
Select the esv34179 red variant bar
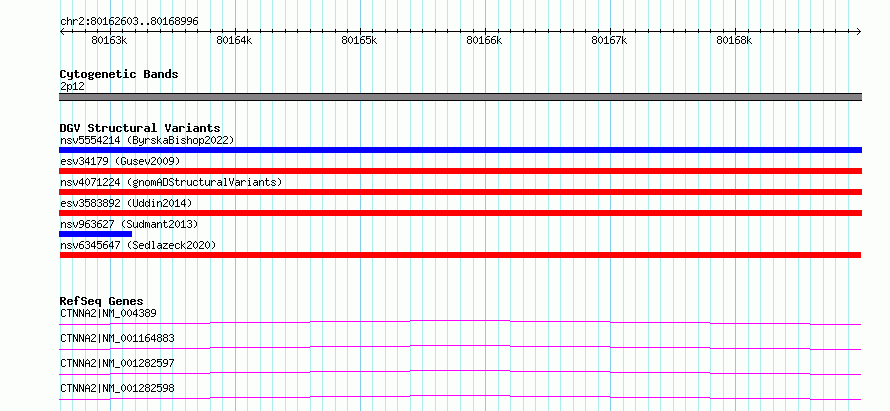pos(460,171)
